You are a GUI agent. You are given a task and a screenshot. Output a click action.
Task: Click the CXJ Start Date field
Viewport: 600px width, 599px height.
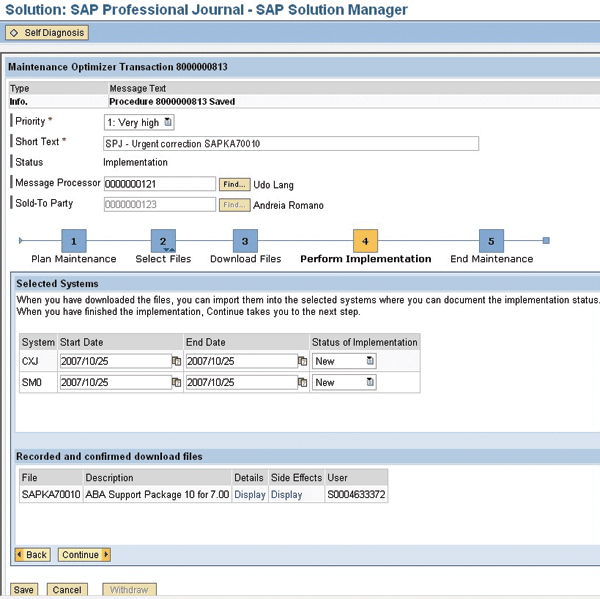pyautogui.click(x=116, y=361)
